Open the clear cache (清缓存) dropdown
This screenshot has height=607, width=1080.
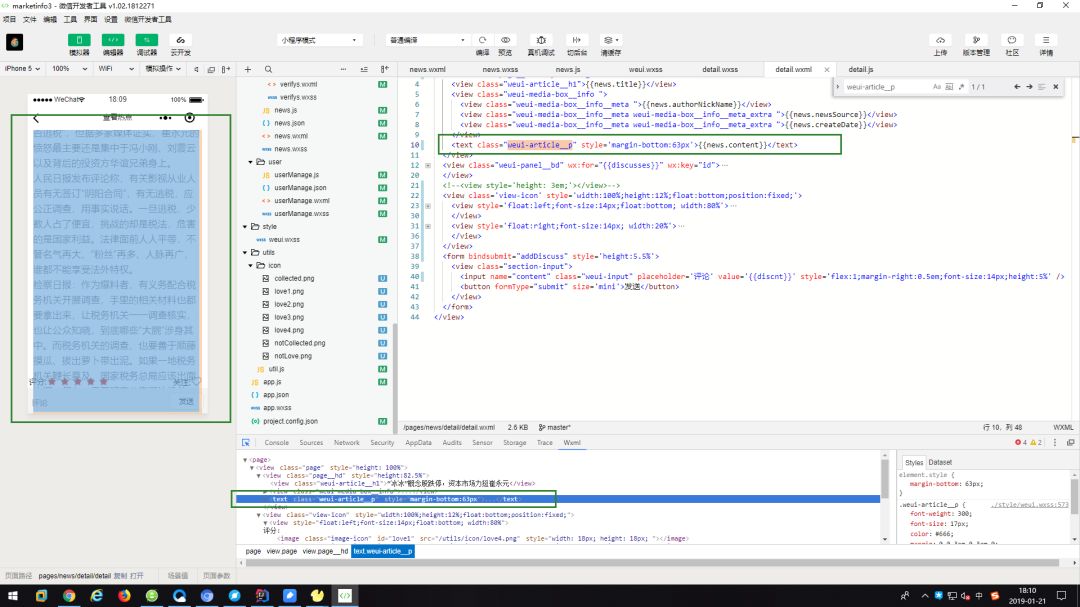click(610, 40)
